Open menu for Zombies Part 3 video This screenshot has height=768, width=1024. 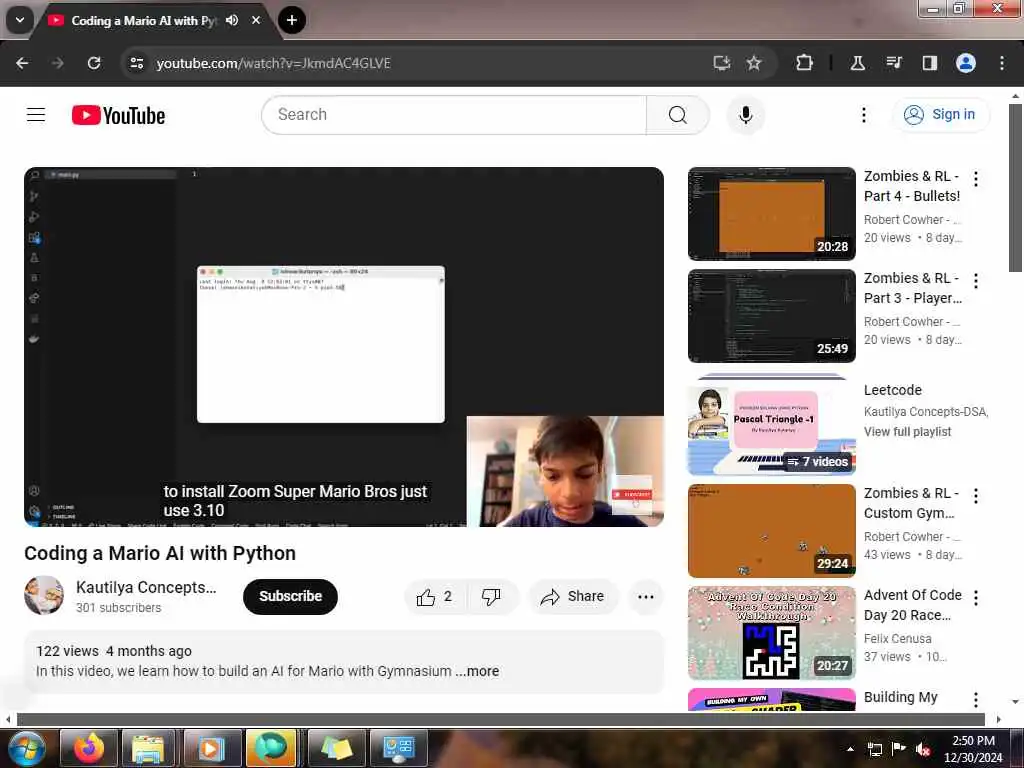coord(976,281)
